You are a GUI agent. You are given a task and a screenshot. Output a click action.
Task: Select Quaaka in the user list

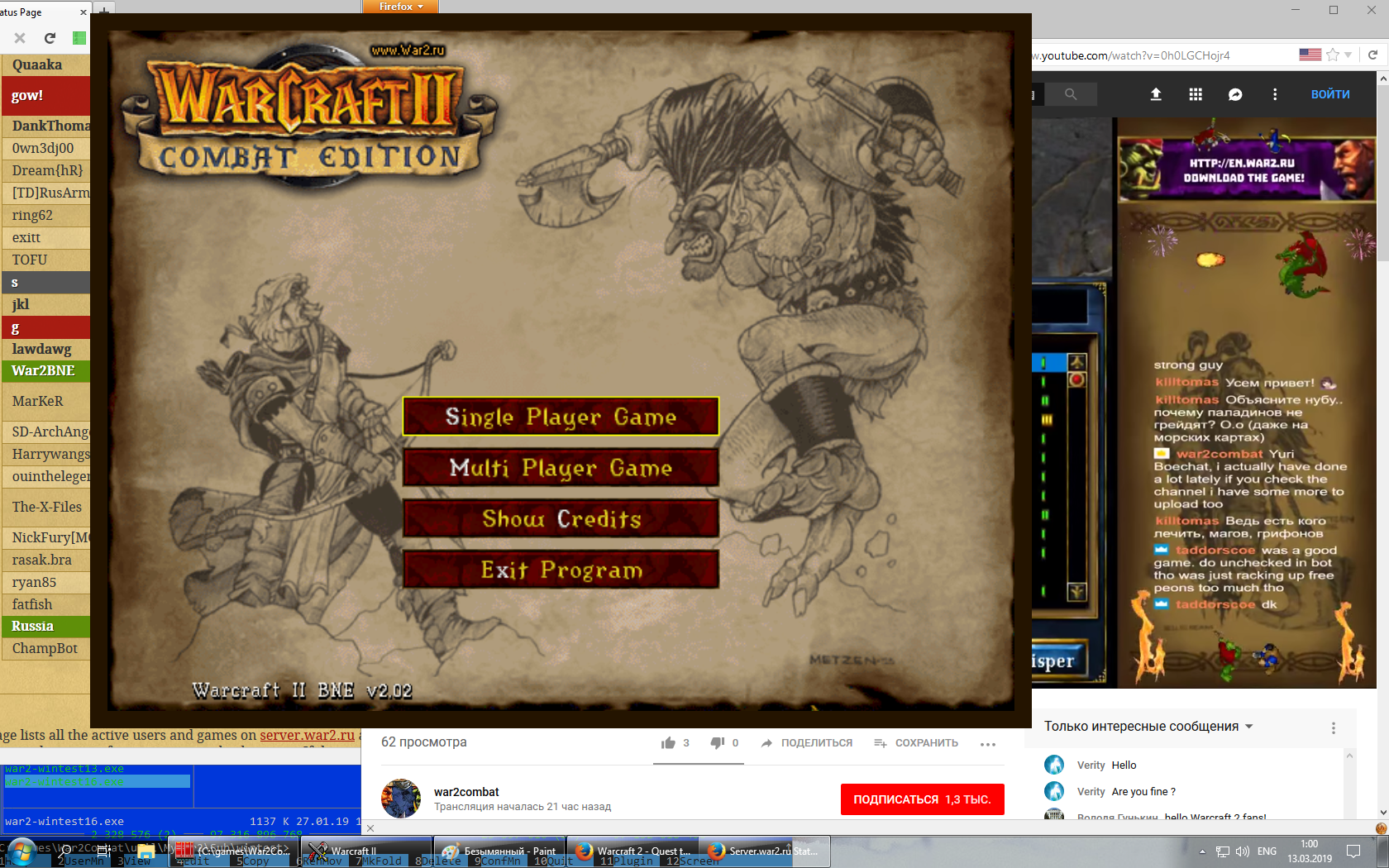[45, 64]
